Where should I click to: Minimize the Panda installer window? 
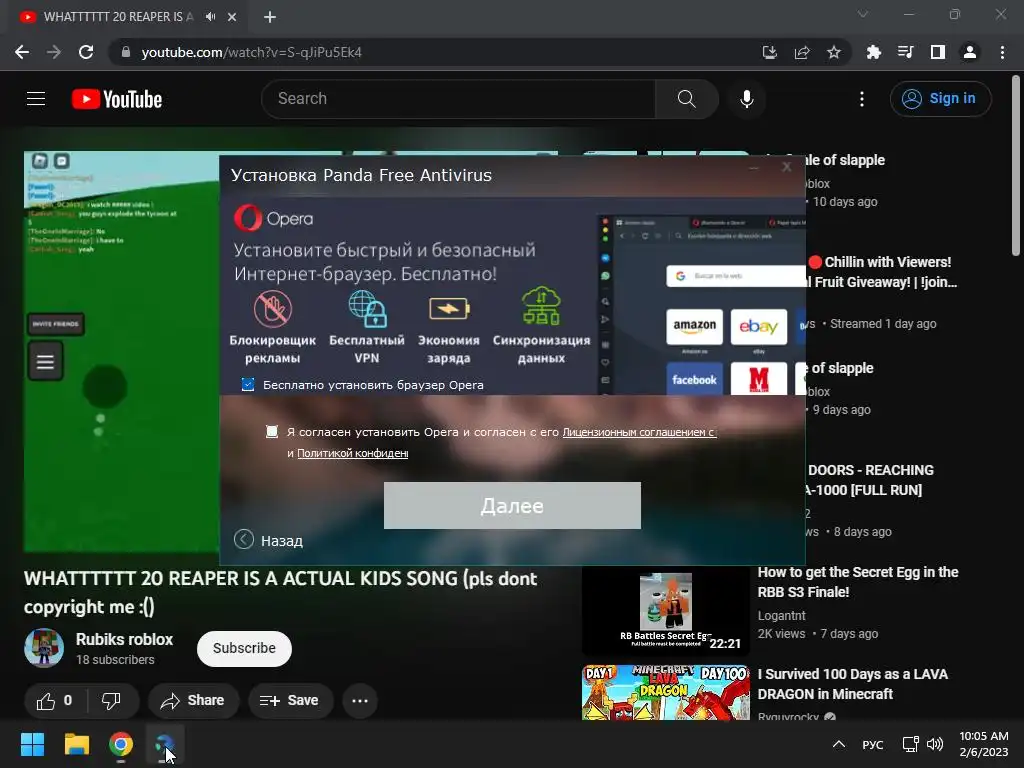754,168
